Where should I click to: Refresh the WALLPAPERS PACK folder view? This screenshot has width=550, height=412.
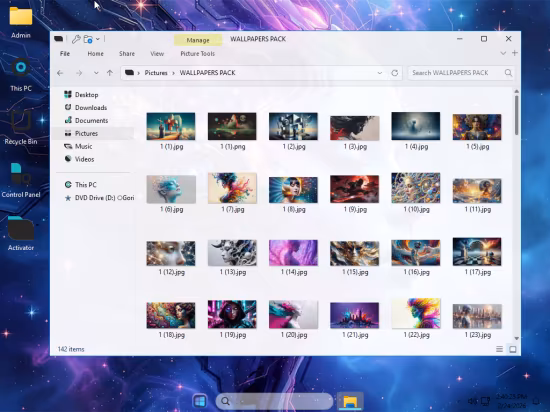pos(395,73)
